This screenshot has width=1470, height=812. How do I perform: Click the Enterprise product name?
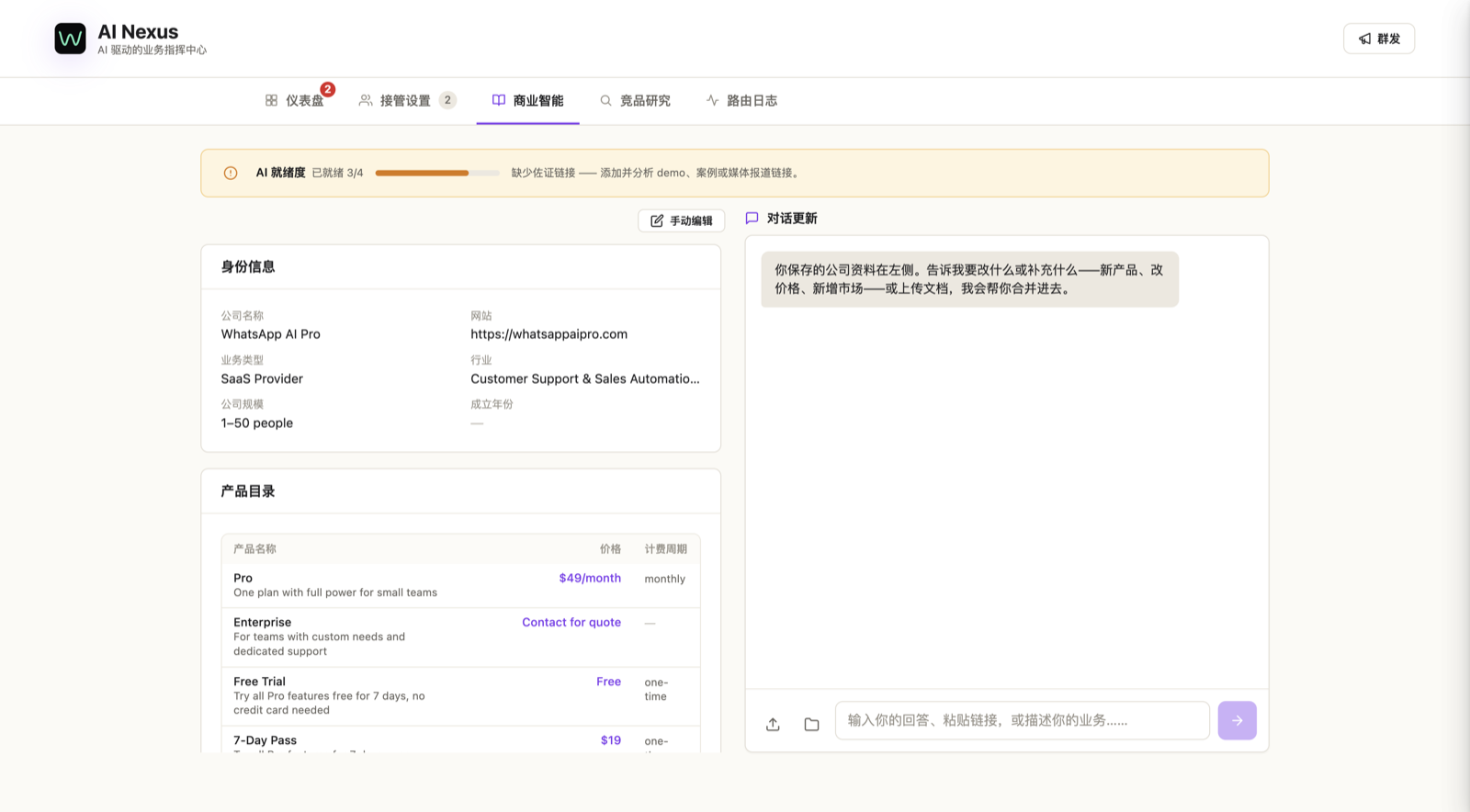(x=262, y=622)
